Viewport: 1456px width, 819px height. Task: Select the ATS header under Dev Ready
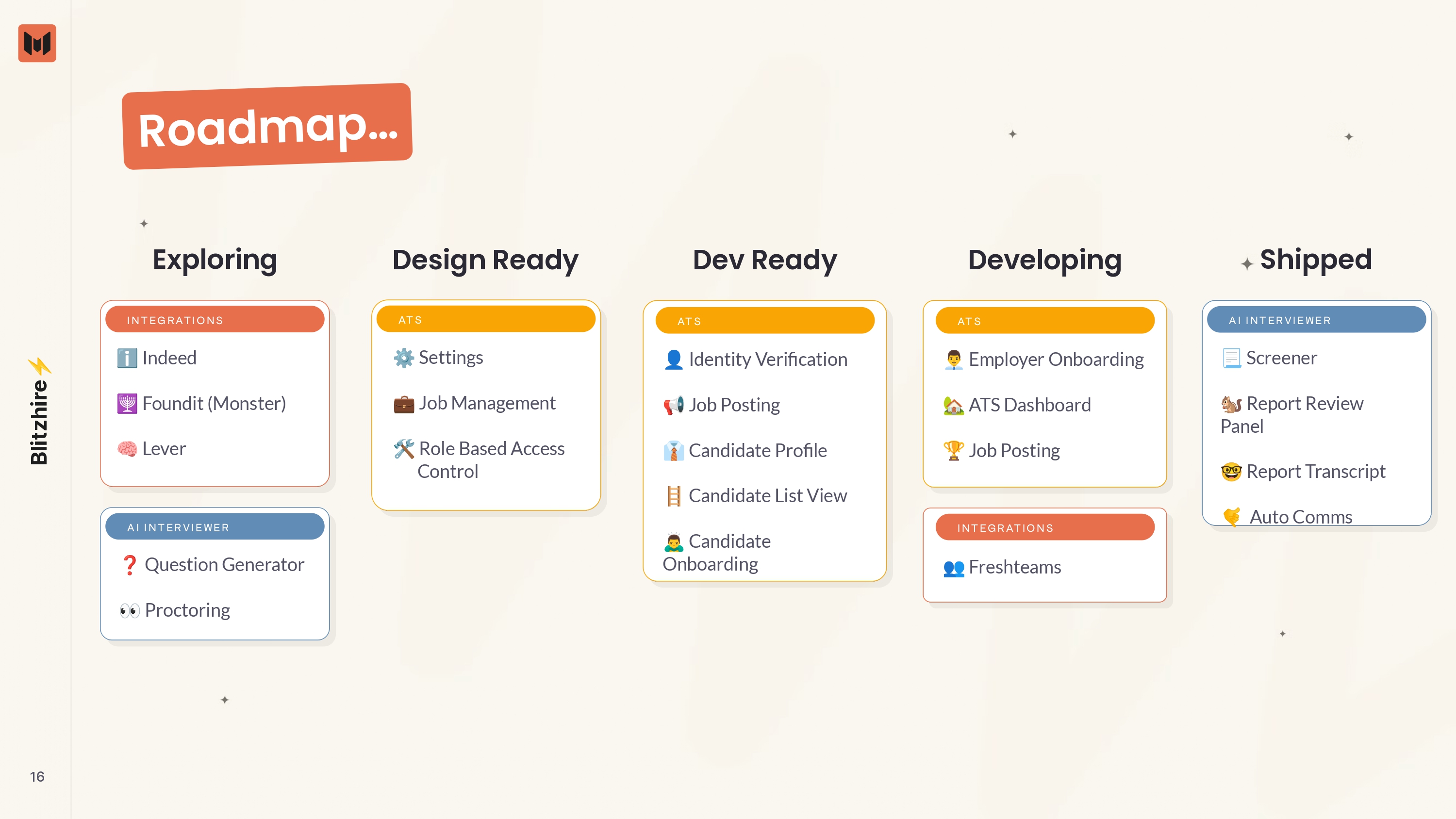pyautogui.click(x=765, y=321)
